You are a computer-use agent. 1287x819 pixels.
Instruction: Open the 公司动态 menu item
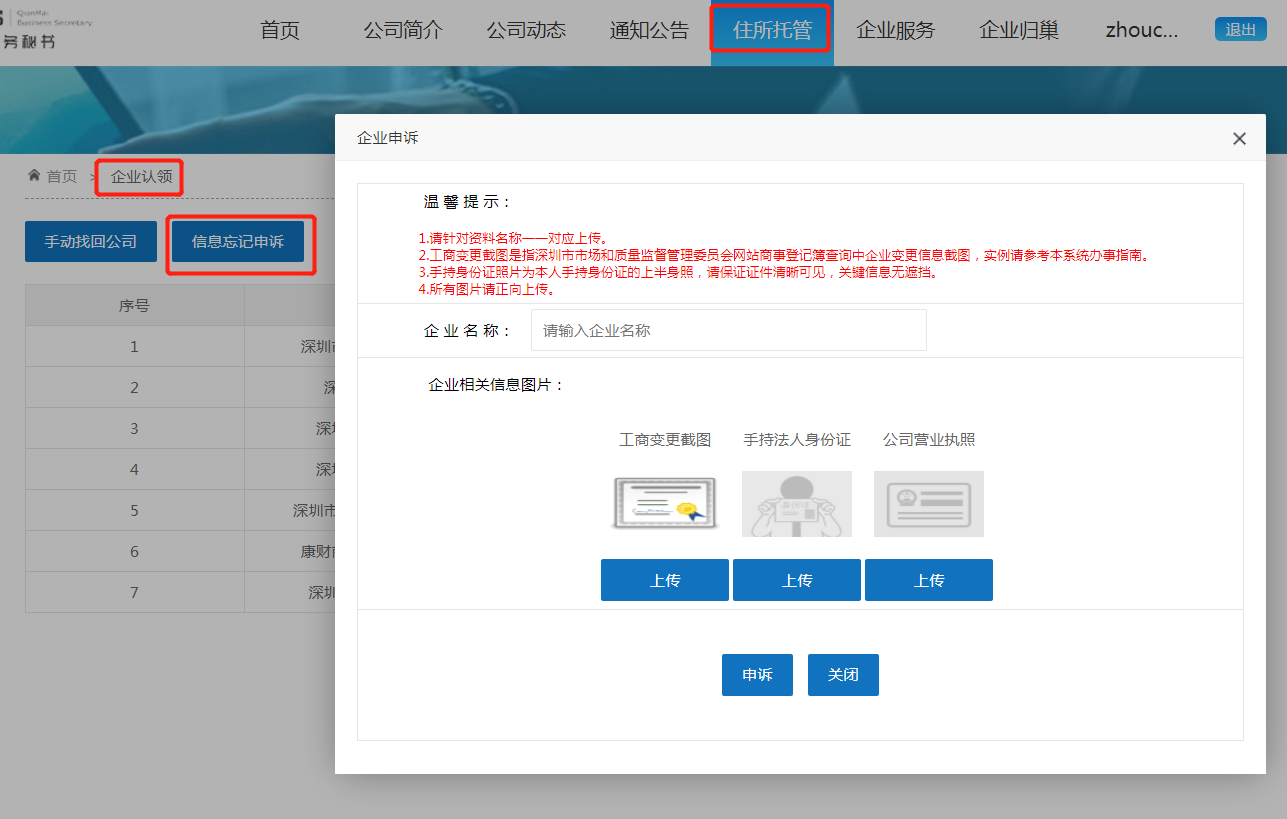click(x=526, y=30)
